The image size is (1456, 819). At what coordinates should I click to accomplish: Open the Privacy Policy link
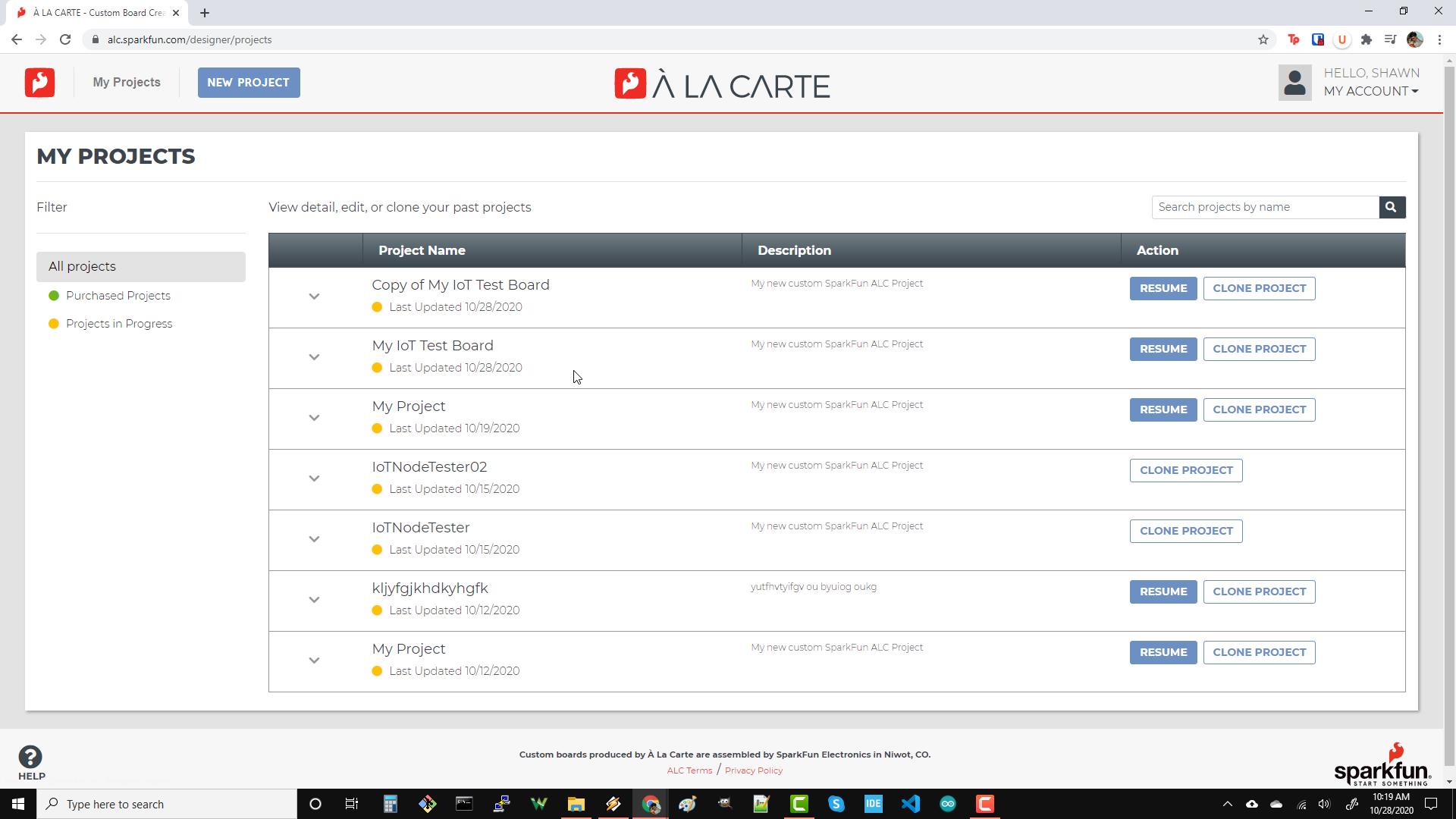pyautogui.click(x=753, y=770)
